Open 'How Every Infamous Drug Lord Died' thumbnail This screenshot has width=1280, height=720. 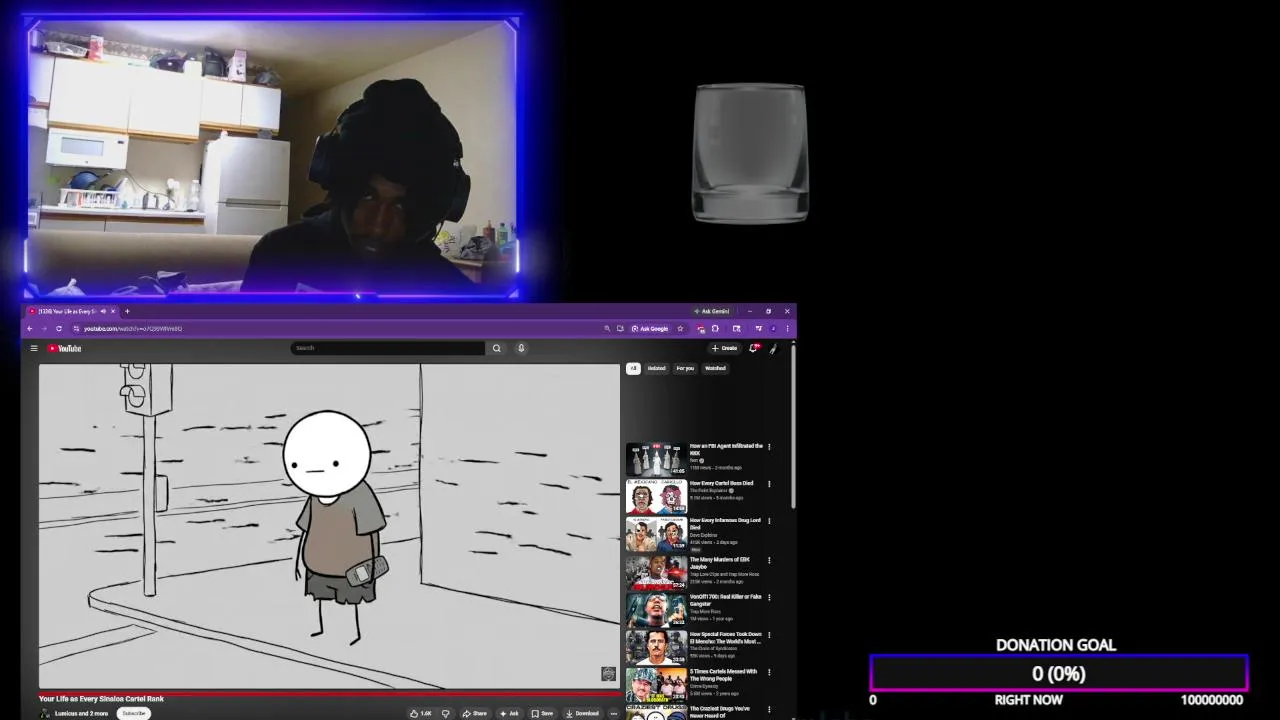coord(656,534)
